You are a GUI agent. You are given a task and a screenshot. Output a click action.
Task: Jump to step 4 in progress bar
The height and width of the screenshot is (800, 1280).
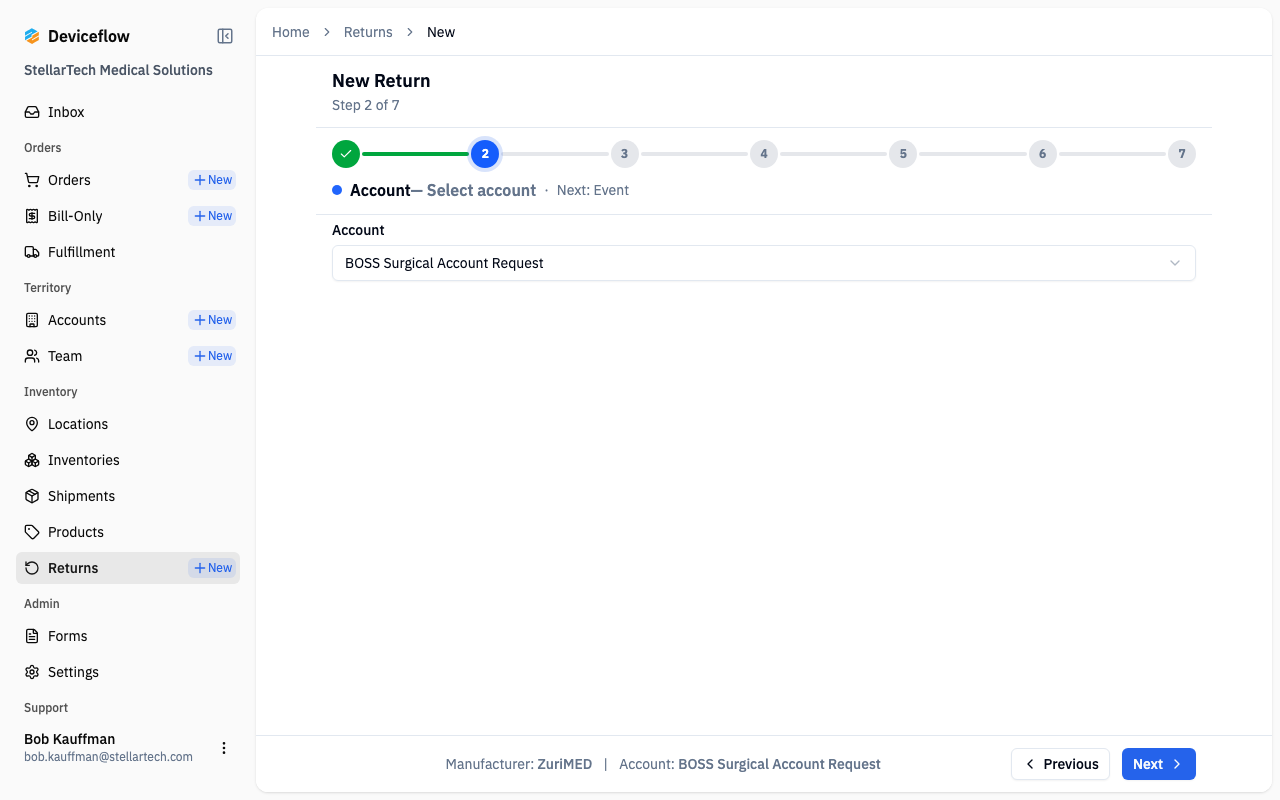pos(764,154)
